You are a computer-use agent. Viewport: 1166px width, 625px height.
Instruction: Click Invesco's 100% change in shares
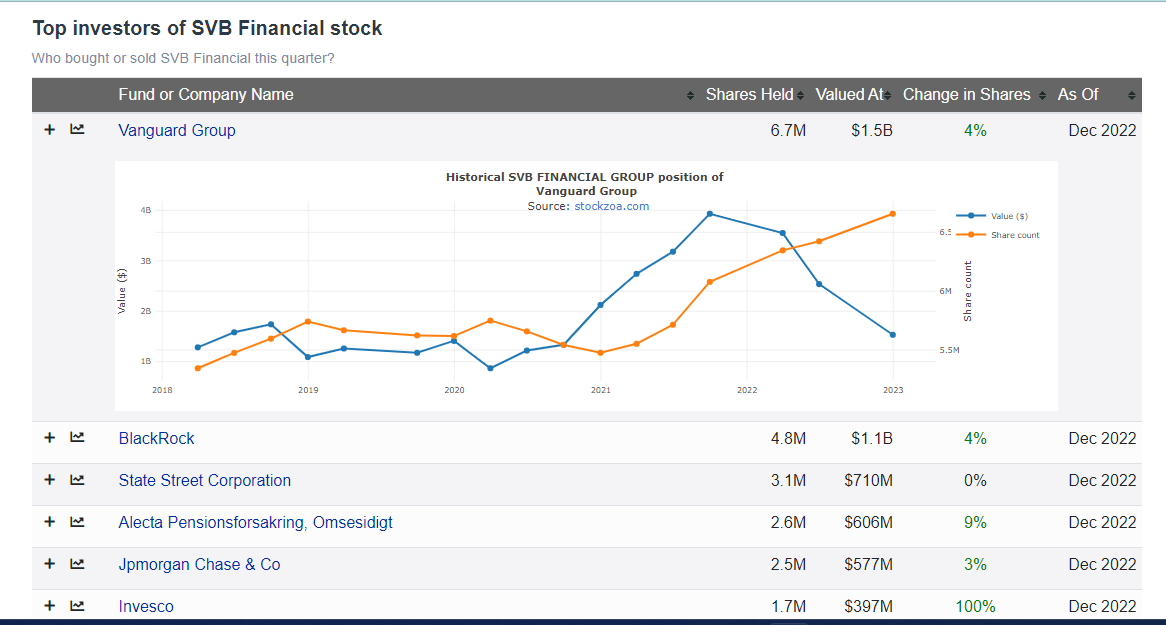(x=975, y=606)
